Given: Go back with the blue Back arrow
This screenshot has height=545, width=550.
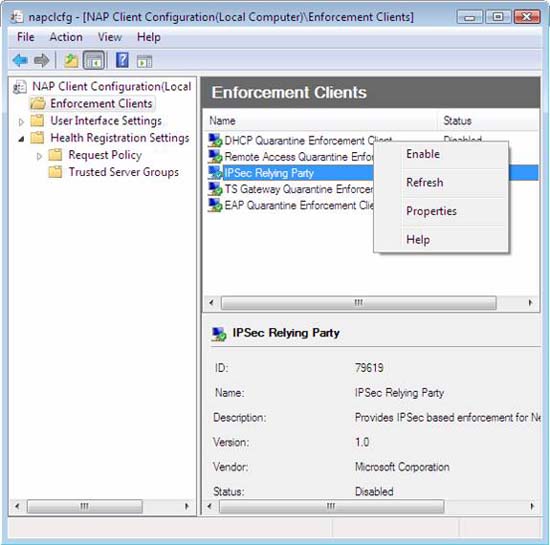Looking at the screenshot, I should pyautogui.click(x=20, y=61).
